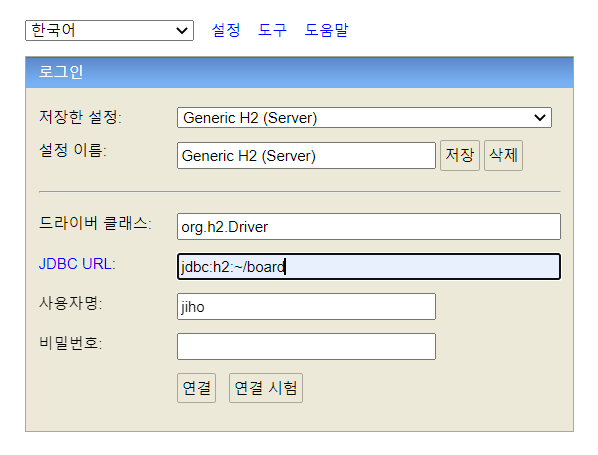Click the 비밀번호: label

coord(71,343)
